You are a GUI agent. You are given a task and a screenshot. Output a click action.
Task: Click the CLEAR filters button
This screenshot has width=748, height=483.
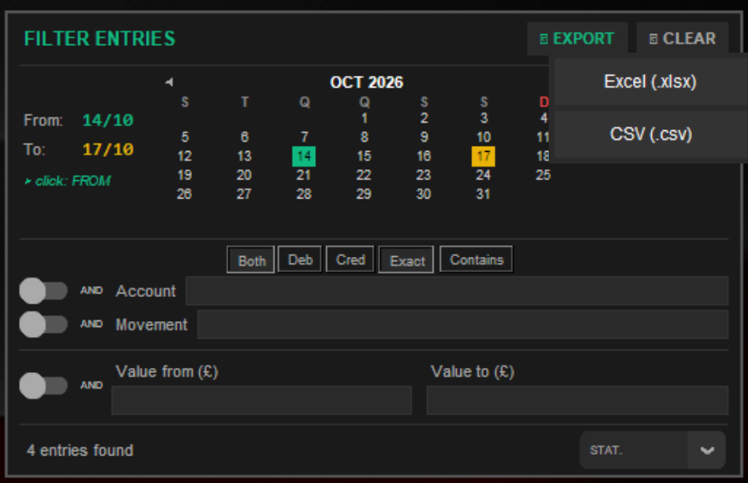tap(683, 39)
